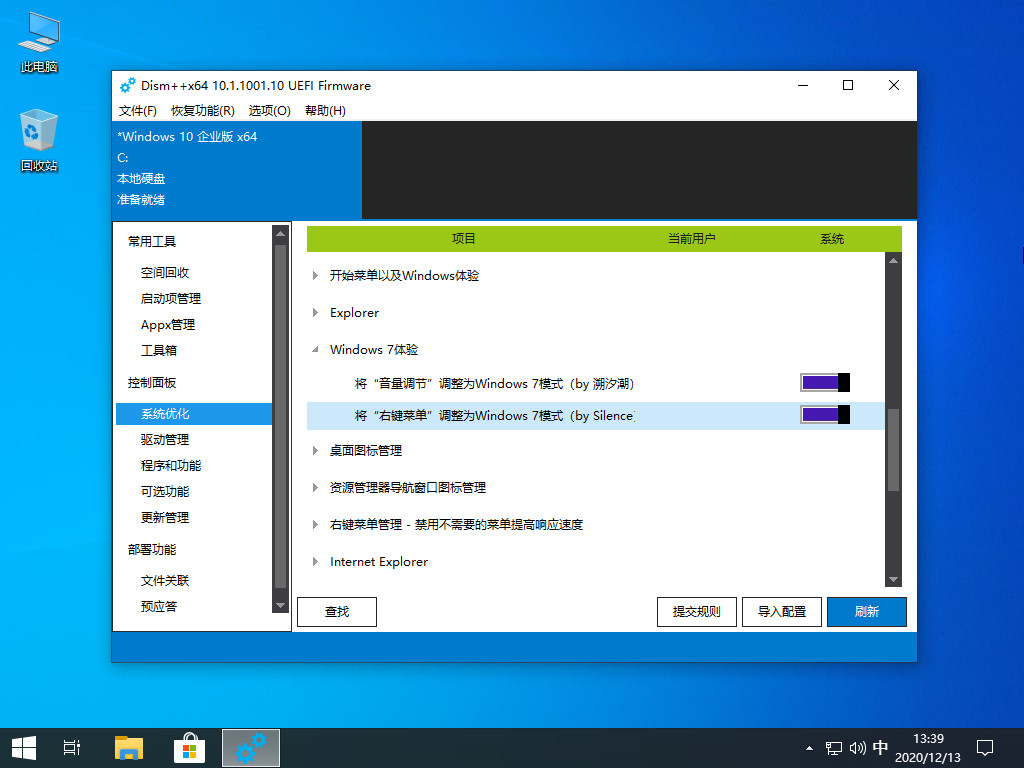
Task: Click the 导入配置 button
Action: (x=781, y=611)
